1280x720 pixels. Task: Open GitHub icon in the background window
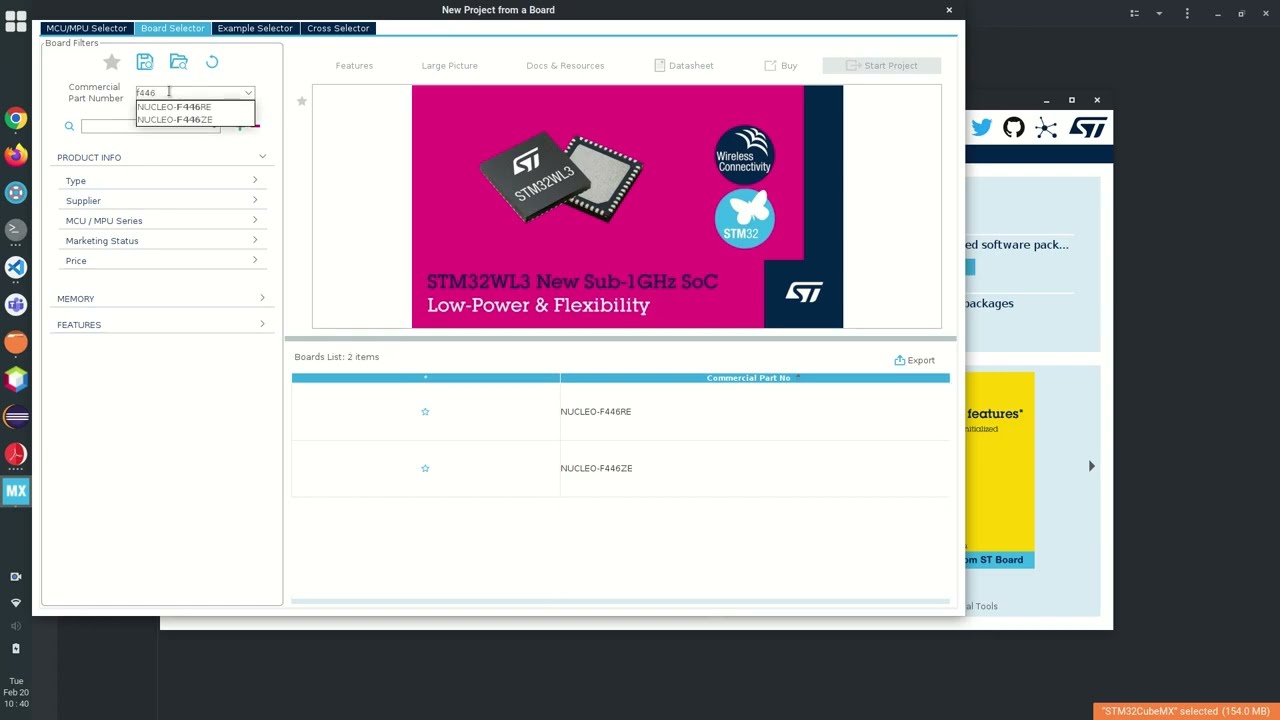pos(1014,128)
